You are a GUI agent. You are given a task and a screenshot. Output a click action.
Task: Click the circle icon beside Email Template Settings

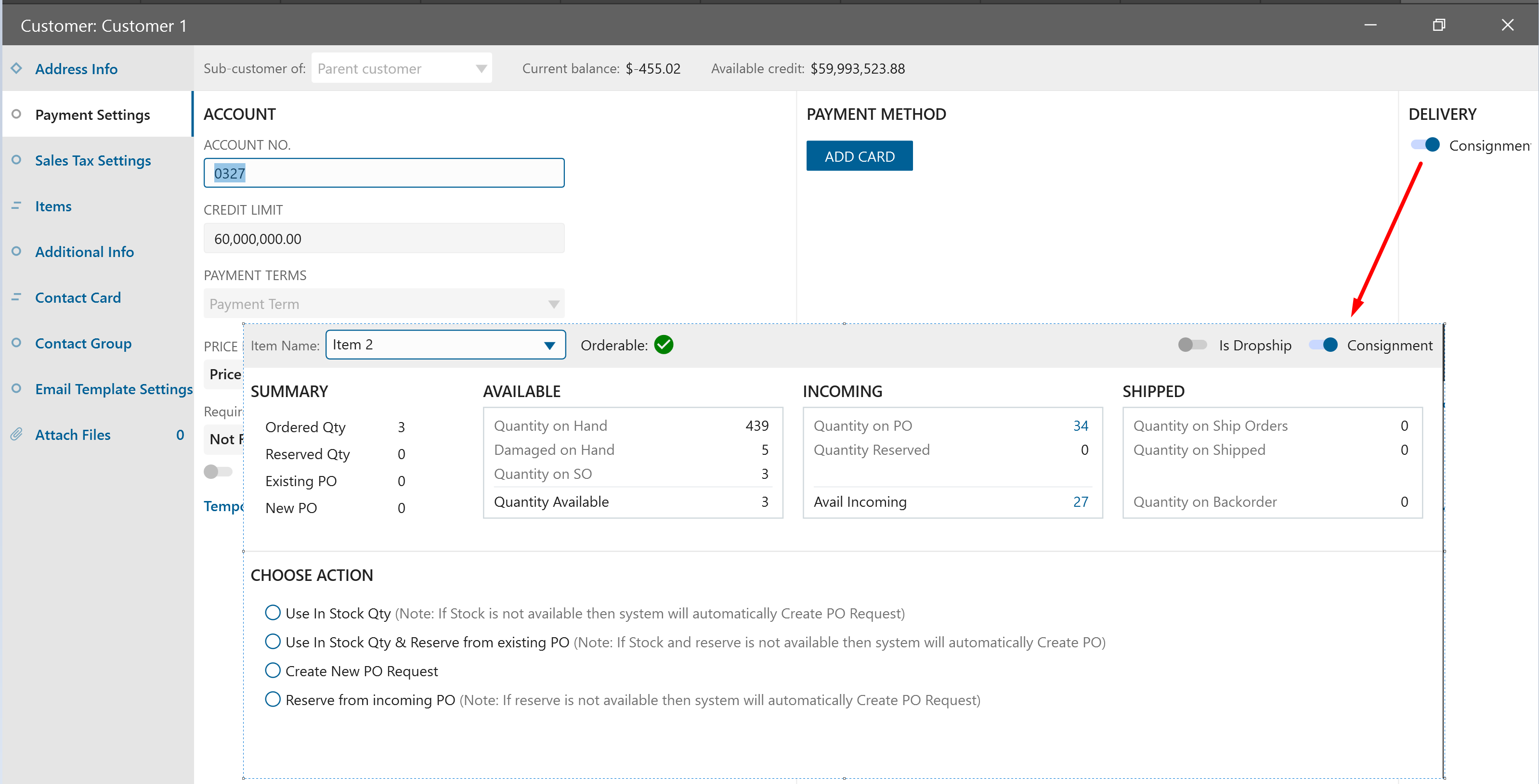click(x=16, y=388)
